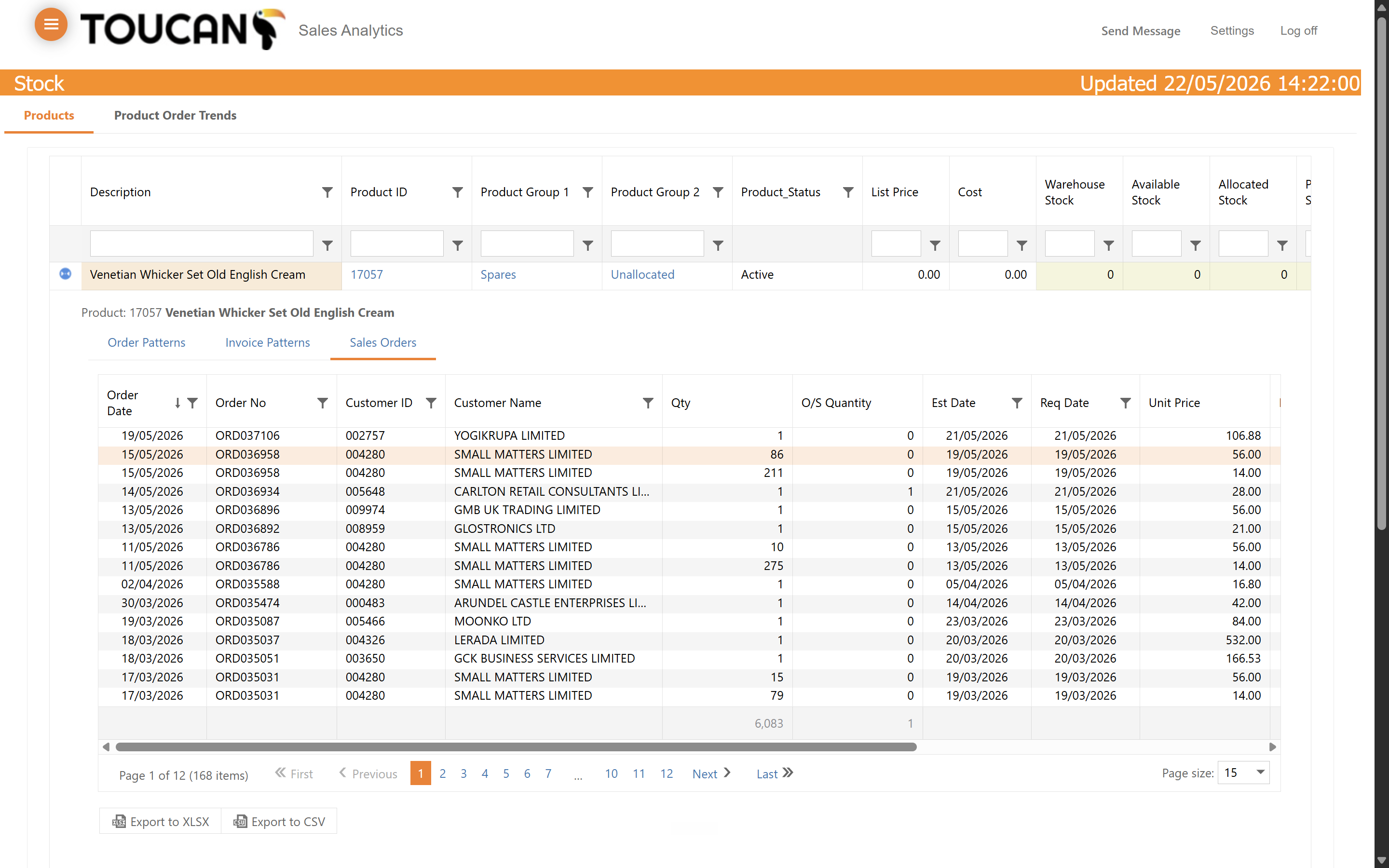Viewport: 1389px width, 868px height.
Task: Switch to Product Order Trends tab
Action: pyautogui.click(x=175, y=115)
